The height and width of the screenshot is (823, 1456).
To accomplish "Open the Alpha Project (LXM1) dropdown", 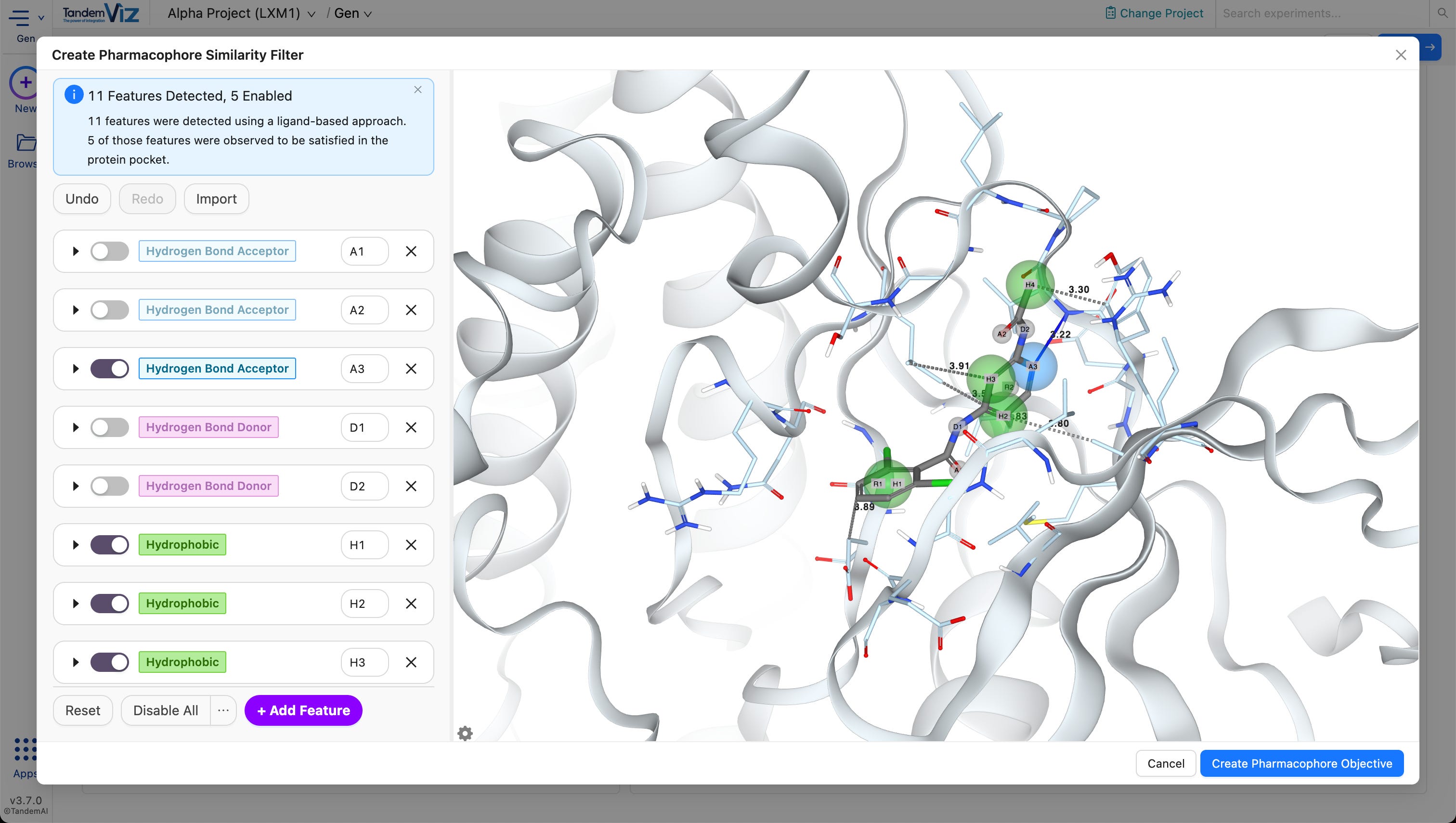I will (x=241, y=13).
